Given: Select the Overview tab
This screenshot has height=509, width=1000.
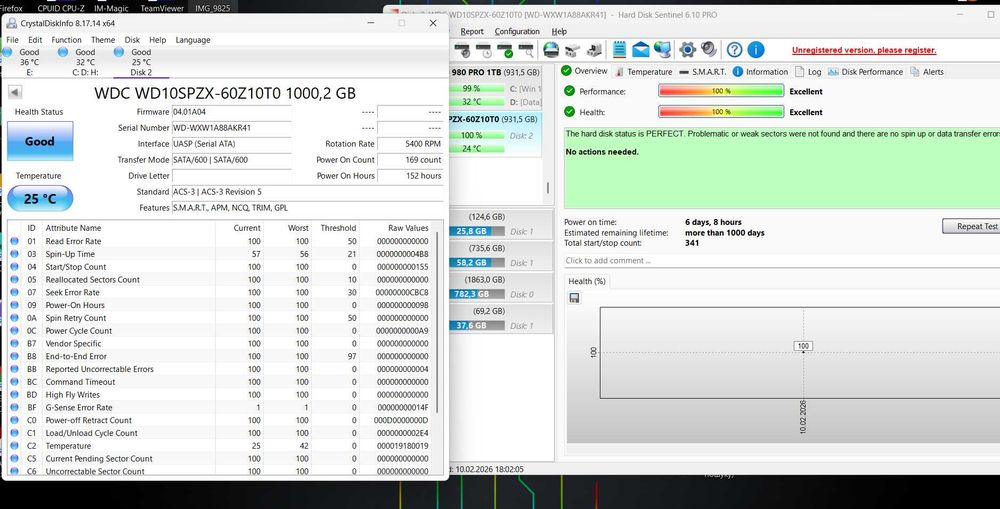Looking at the screenshot, I should pos(584,71).
